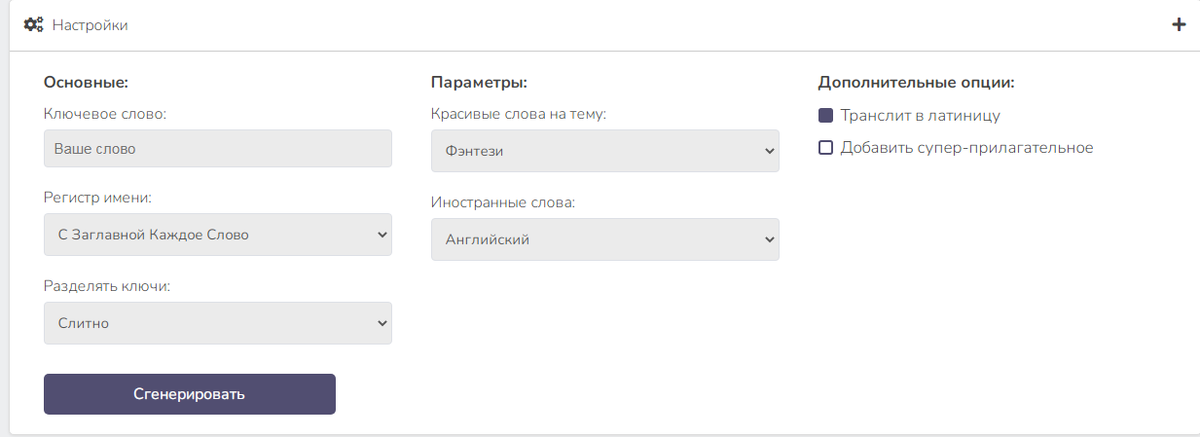
Task: Open the Регистр имени dropdown
Action: tap(218, 235)
